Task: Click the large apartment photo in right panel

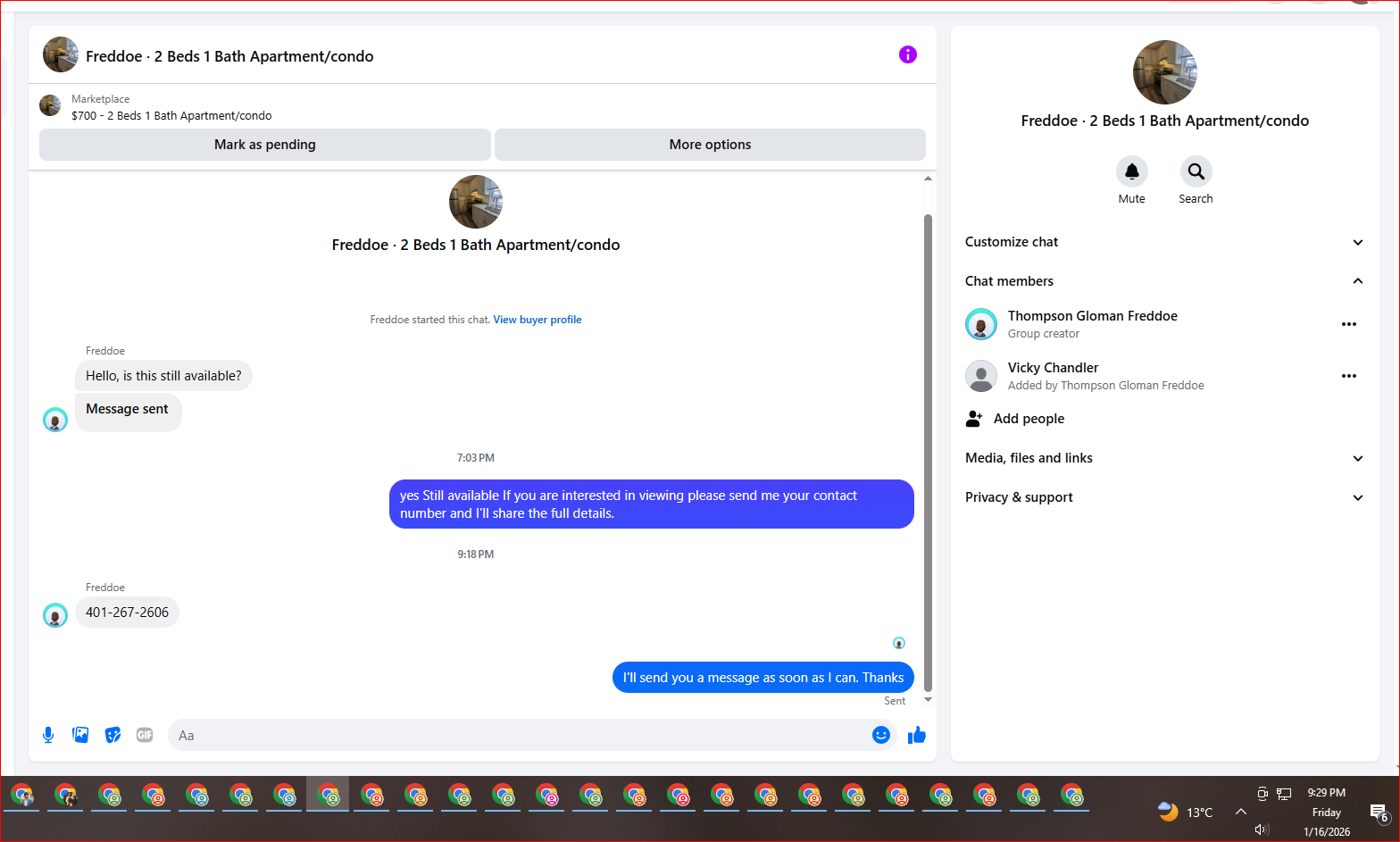Action: (x=1165, y=72)
